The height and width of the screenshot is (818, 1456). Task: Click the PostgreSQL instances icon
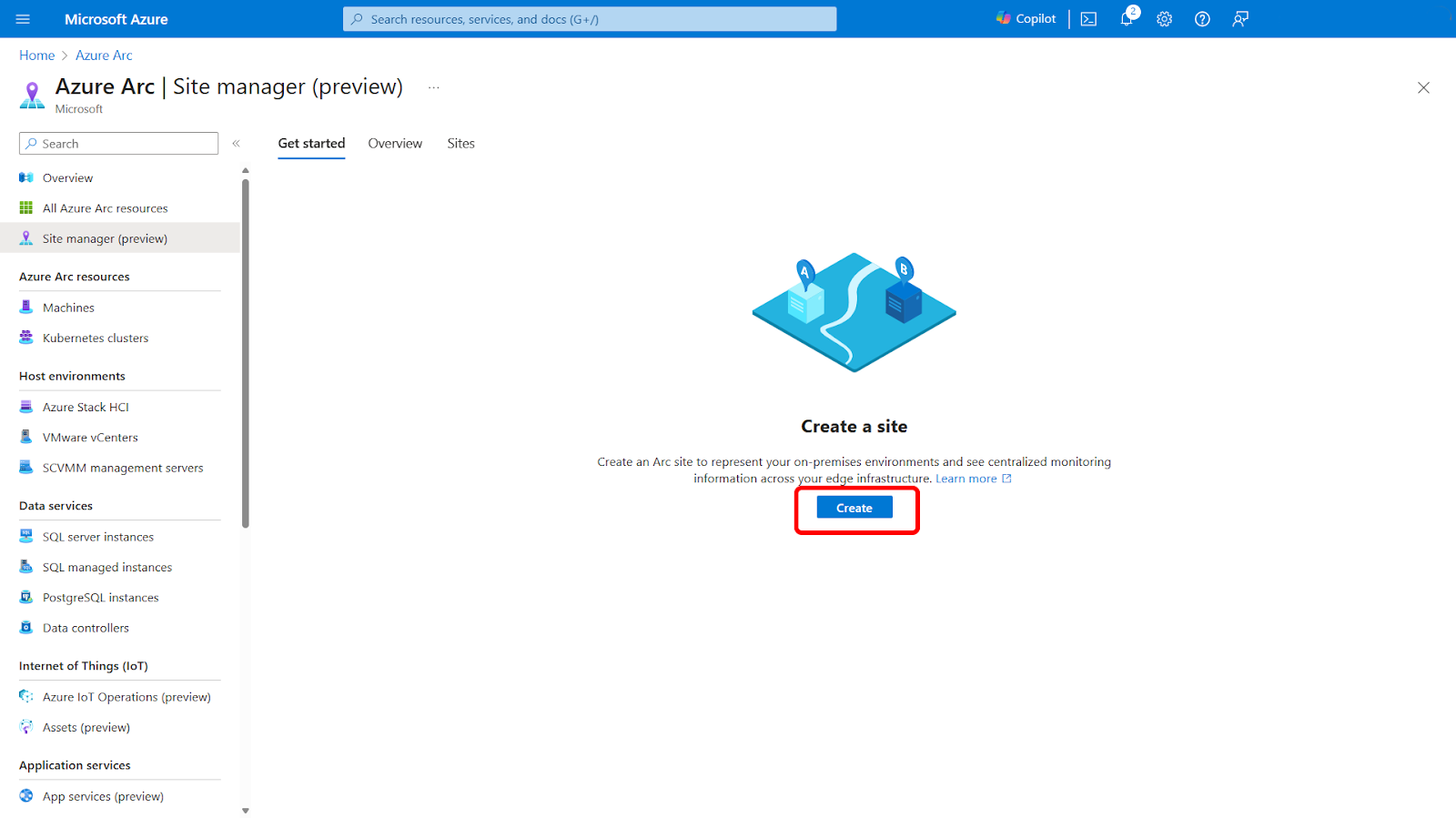click(x=26, y=597)
